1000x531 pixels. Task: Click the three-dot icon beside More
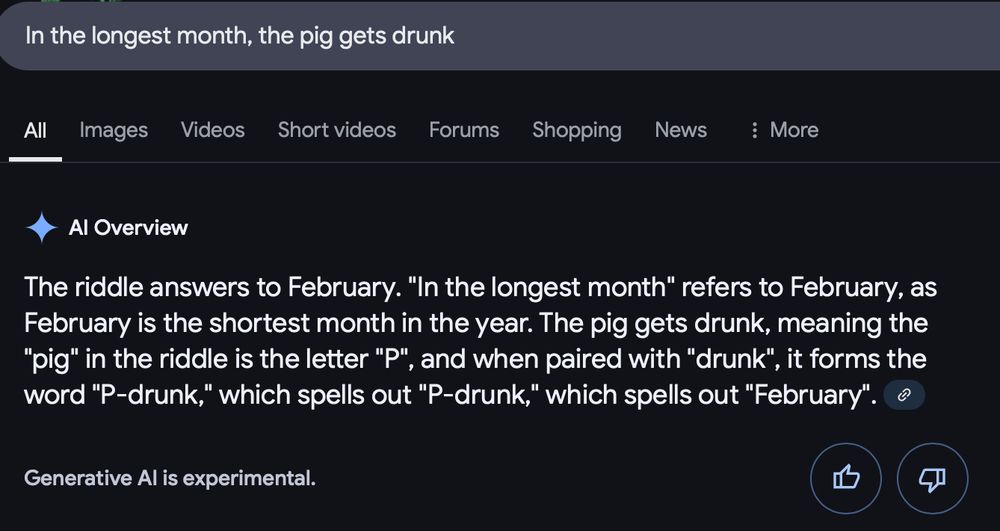[x=754, y=130]
